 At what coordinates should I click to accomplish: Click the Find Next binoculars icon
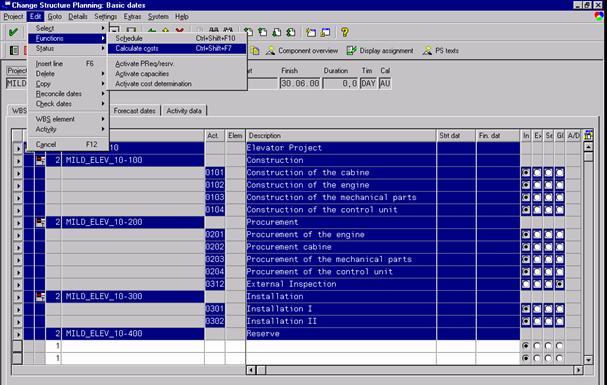(228, 31)
